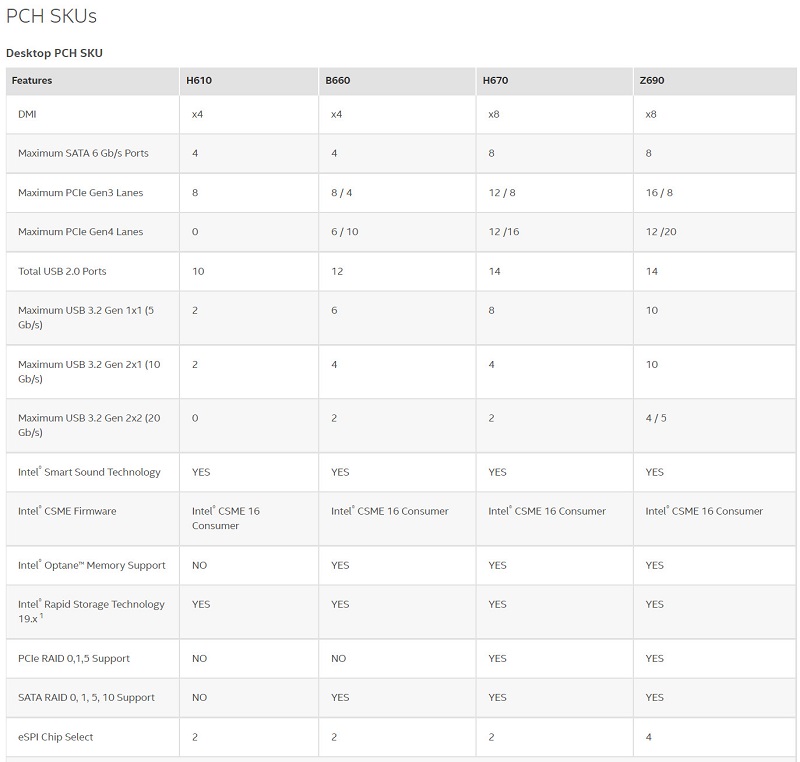Image resolution: width=800 pixels, height=762 pixels.
Task: Click the Z690 value for PCIe Gen4 Lanes
Action: [660, 231]
